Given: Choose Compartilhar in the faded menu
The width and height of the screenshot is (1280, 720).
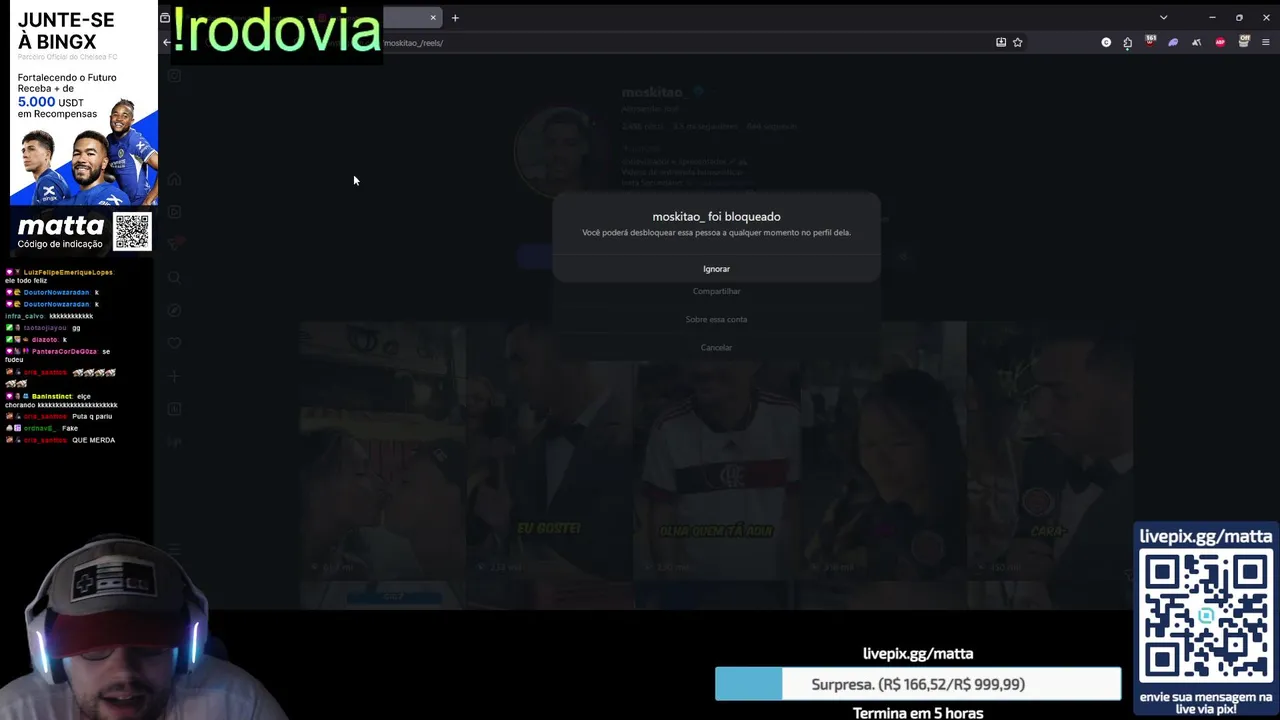Looking at the screenshot, I should coord(716,291).
